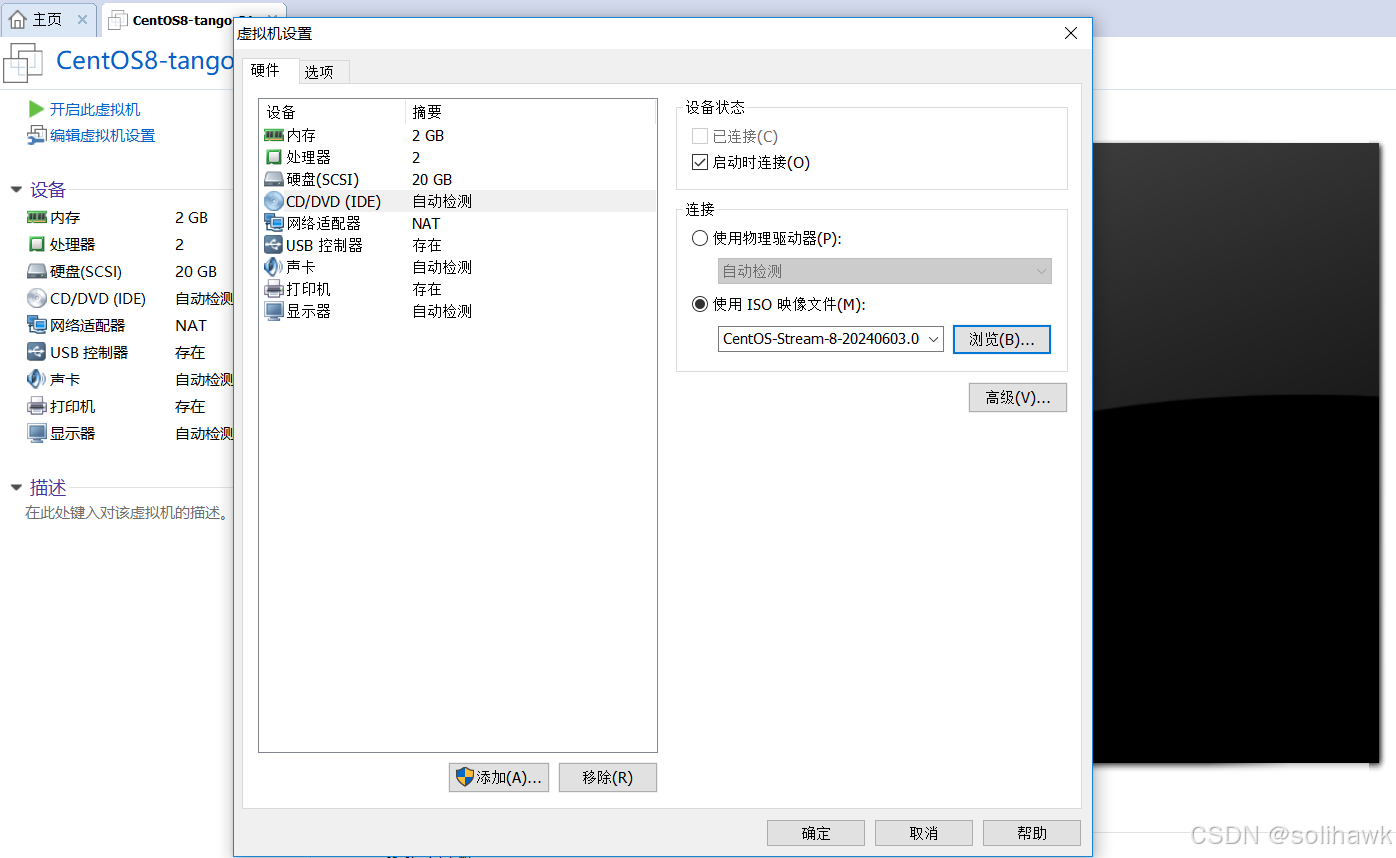
Task: Select the 声卡 sound card icon
Action: 274,267
